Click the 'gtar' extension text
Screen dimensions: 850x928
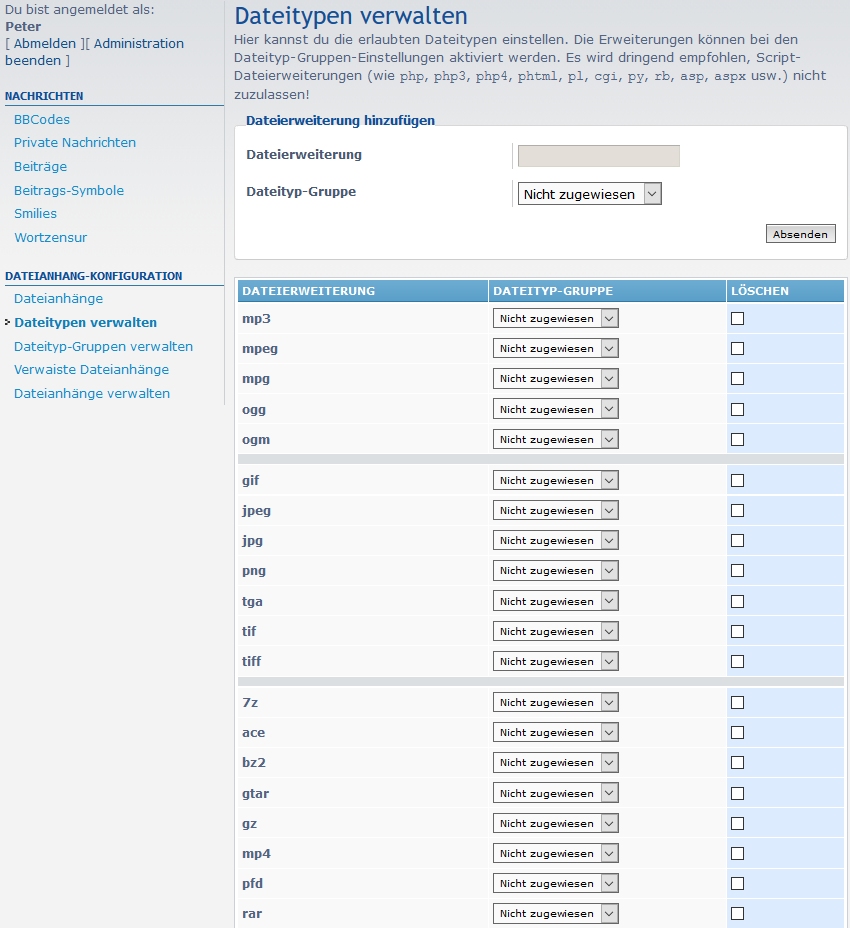point(256,793)
